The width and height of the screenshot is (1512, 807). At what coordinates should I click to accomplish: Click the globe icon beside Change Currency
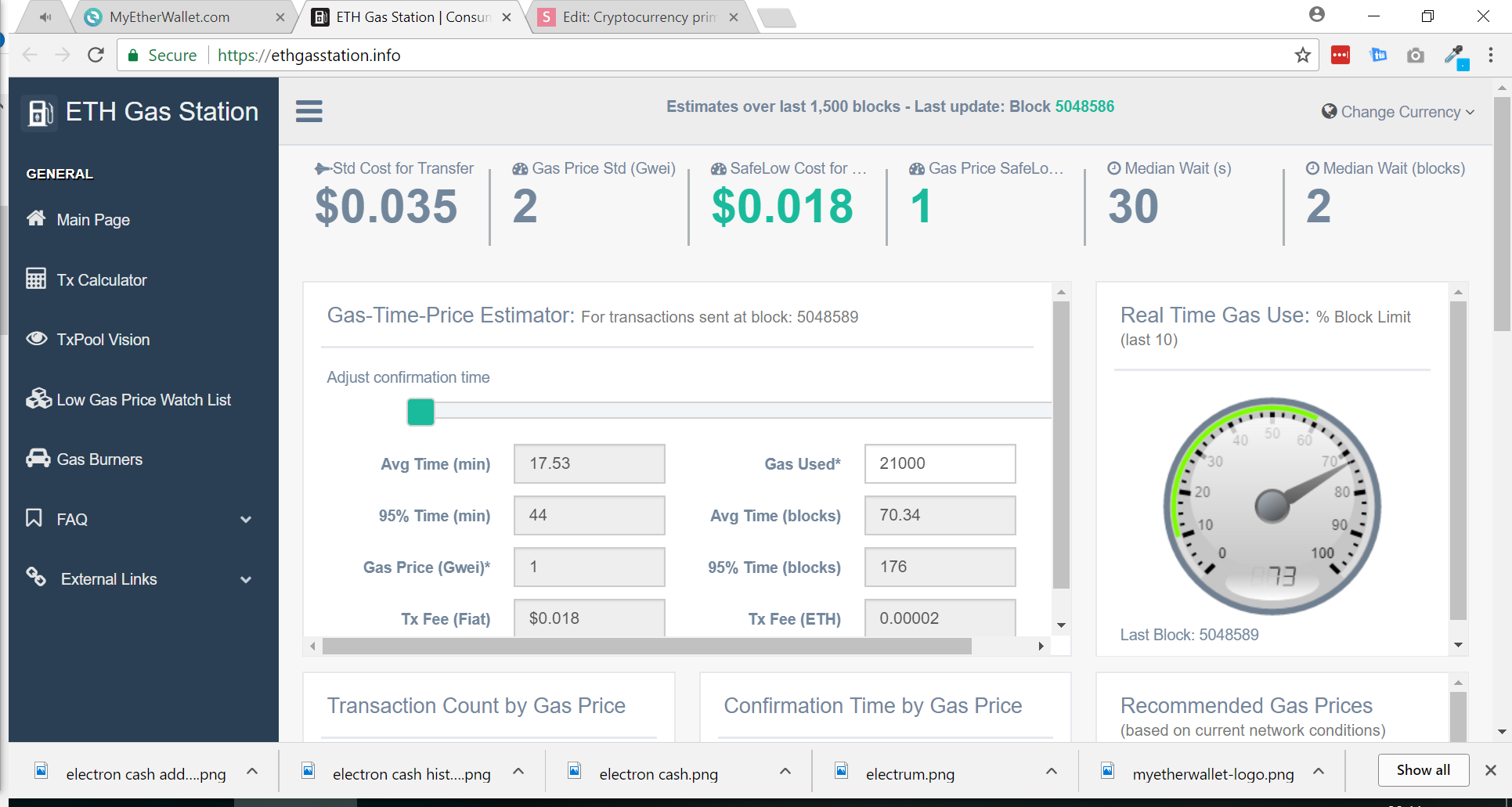click(1329, 111)
